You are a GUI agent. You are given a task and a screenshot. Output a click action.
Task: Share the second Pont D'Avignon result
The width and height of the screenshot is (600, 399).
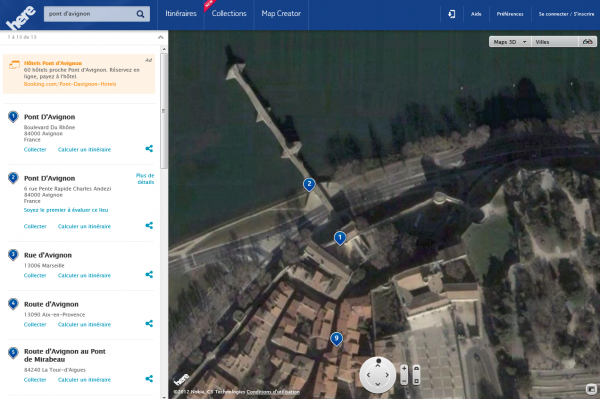coord(149,225)
